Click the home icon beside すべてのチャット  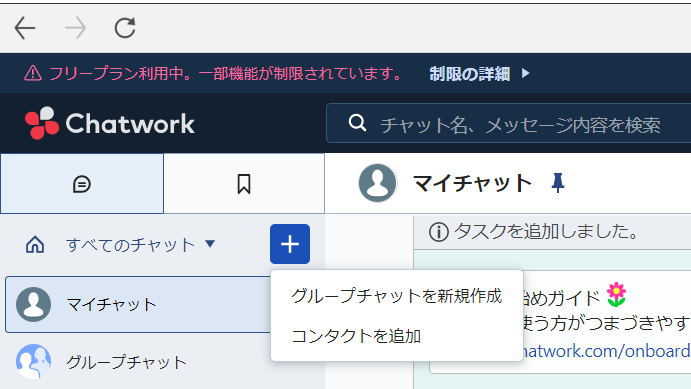coord(35,244)
